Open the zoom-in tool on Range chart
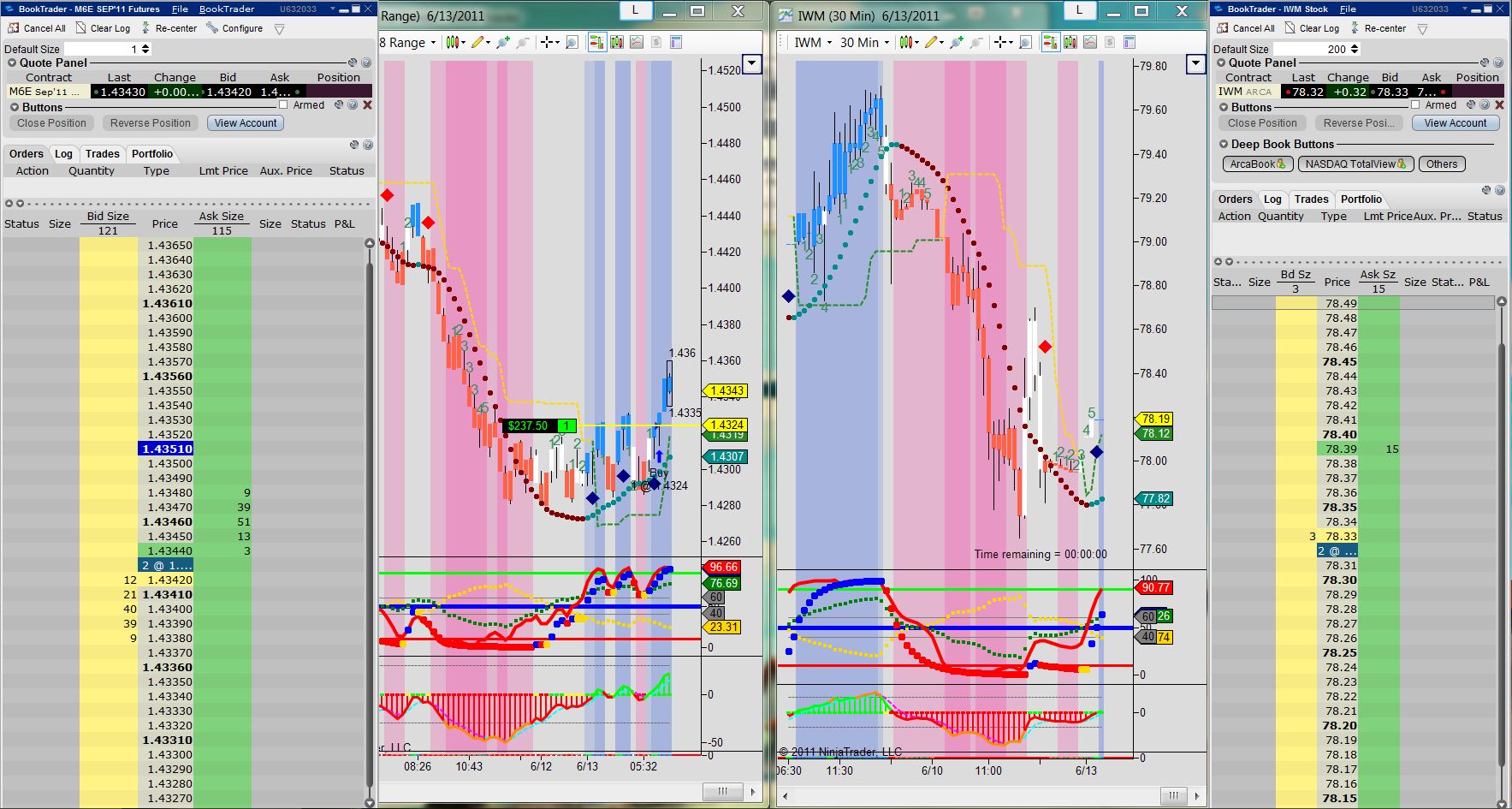This screenshot has height=809, width=1512. (502, 42)
